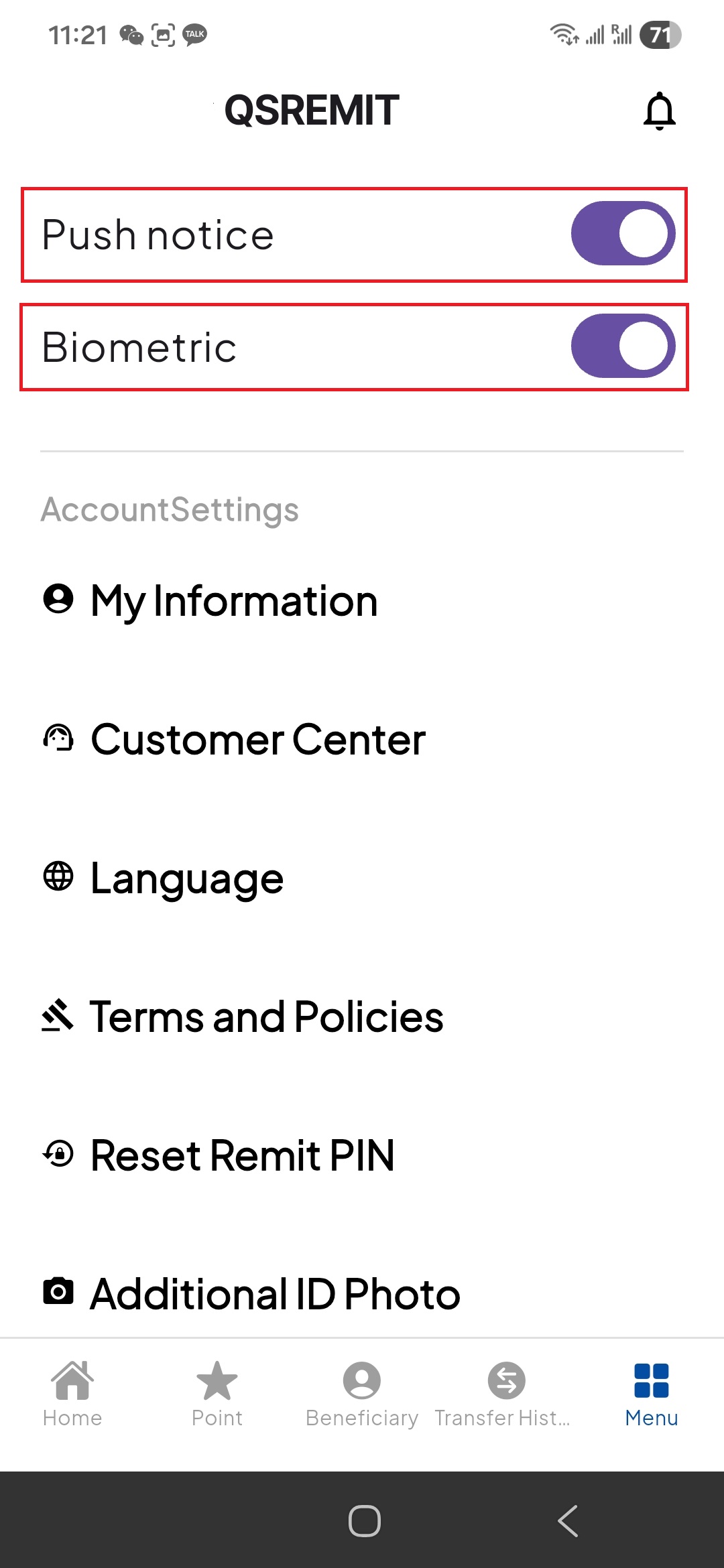The height and width of the screenshot is (1568, 724).
Task: Open notifications bell icon
Action: pyautogui.click(x=659, y=111)
